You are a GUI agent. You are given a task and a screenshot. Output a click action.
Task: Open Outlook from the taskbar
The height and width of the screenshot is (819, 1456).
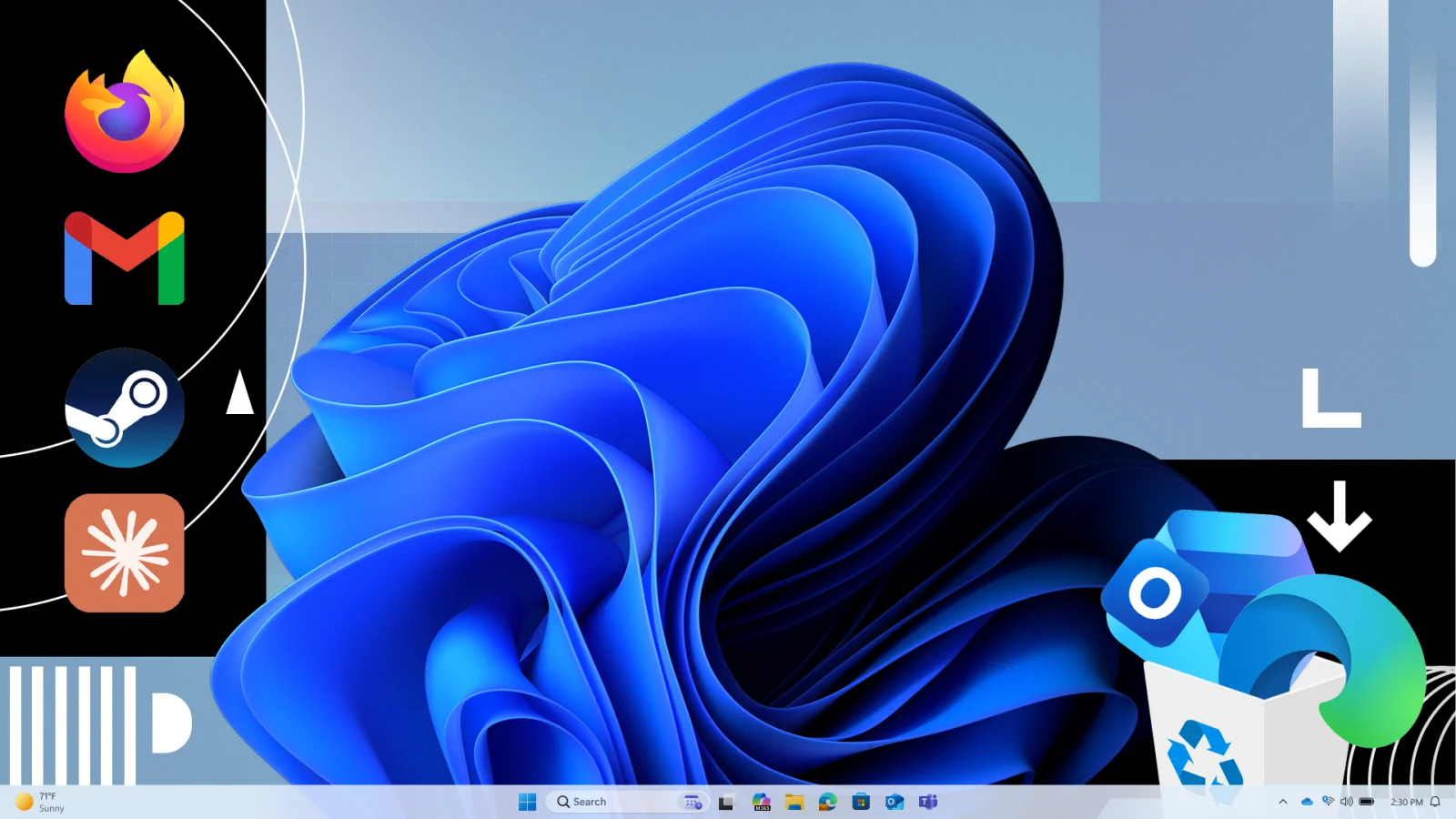tap(895, 802)
